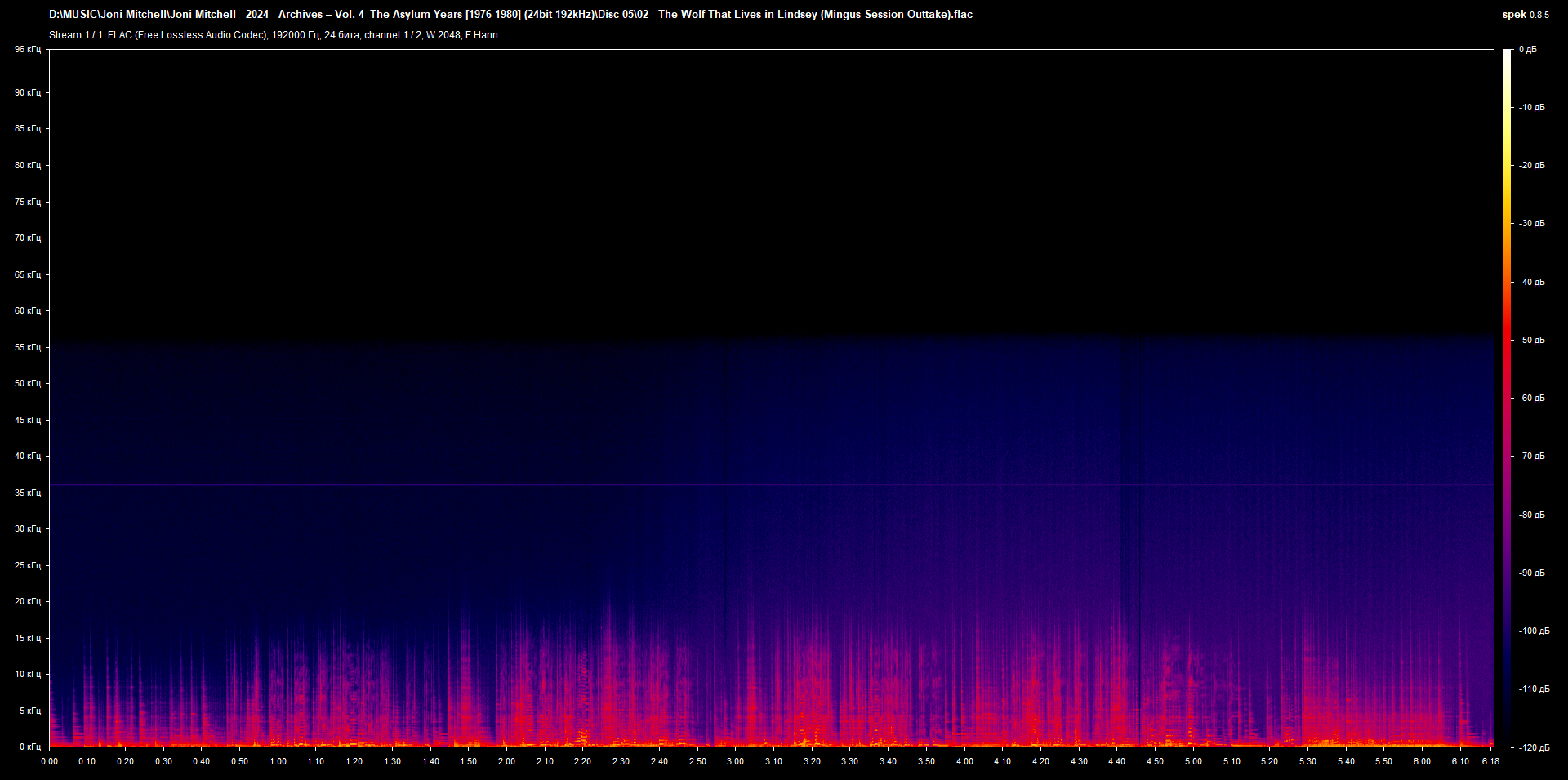Click the 96 кГц frequency axis label
The image size is (1568, 780).
click(28, 49)
